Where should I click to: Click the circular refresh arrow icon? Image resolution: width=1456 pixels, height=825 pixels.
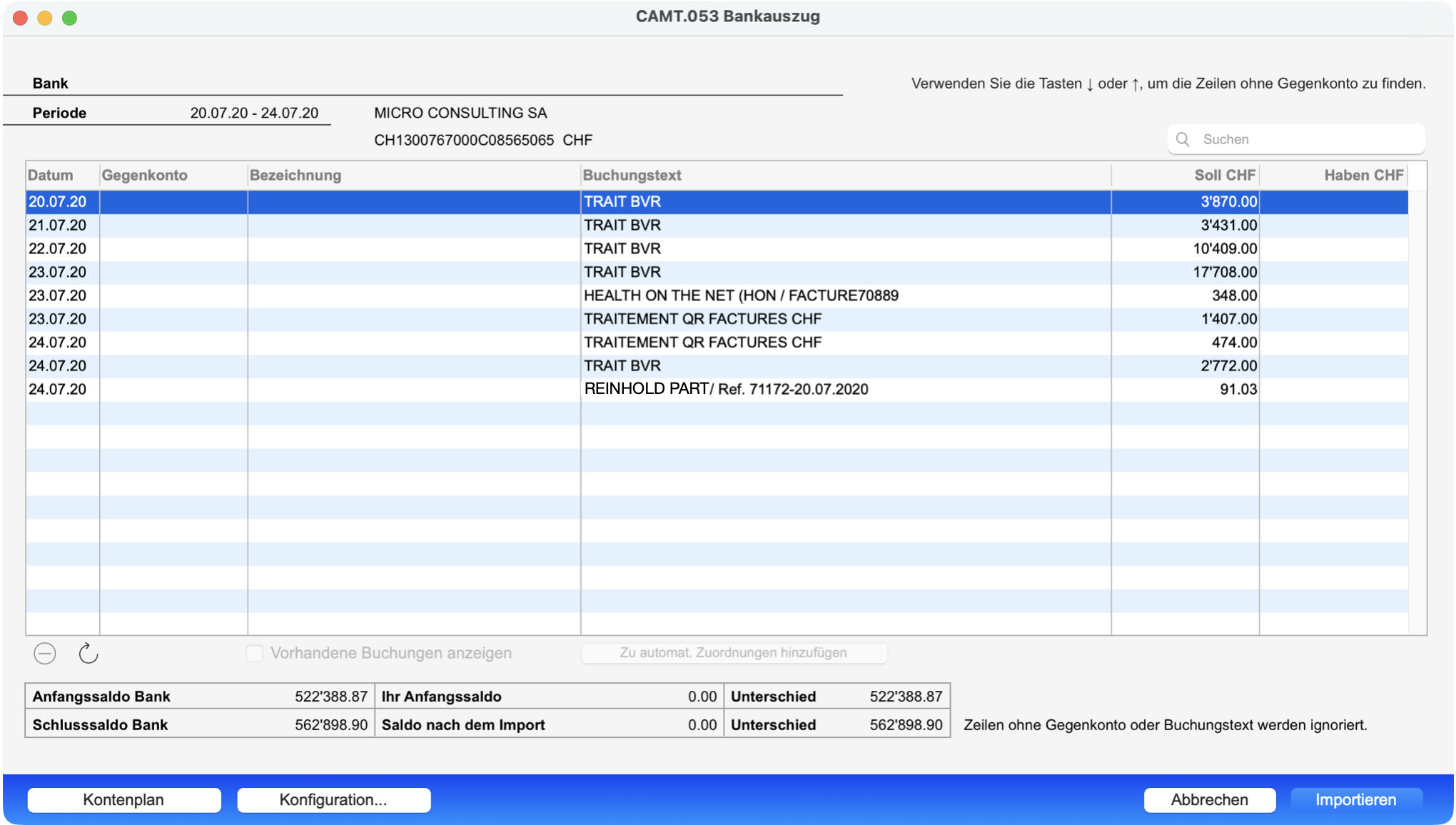[88, 653]
